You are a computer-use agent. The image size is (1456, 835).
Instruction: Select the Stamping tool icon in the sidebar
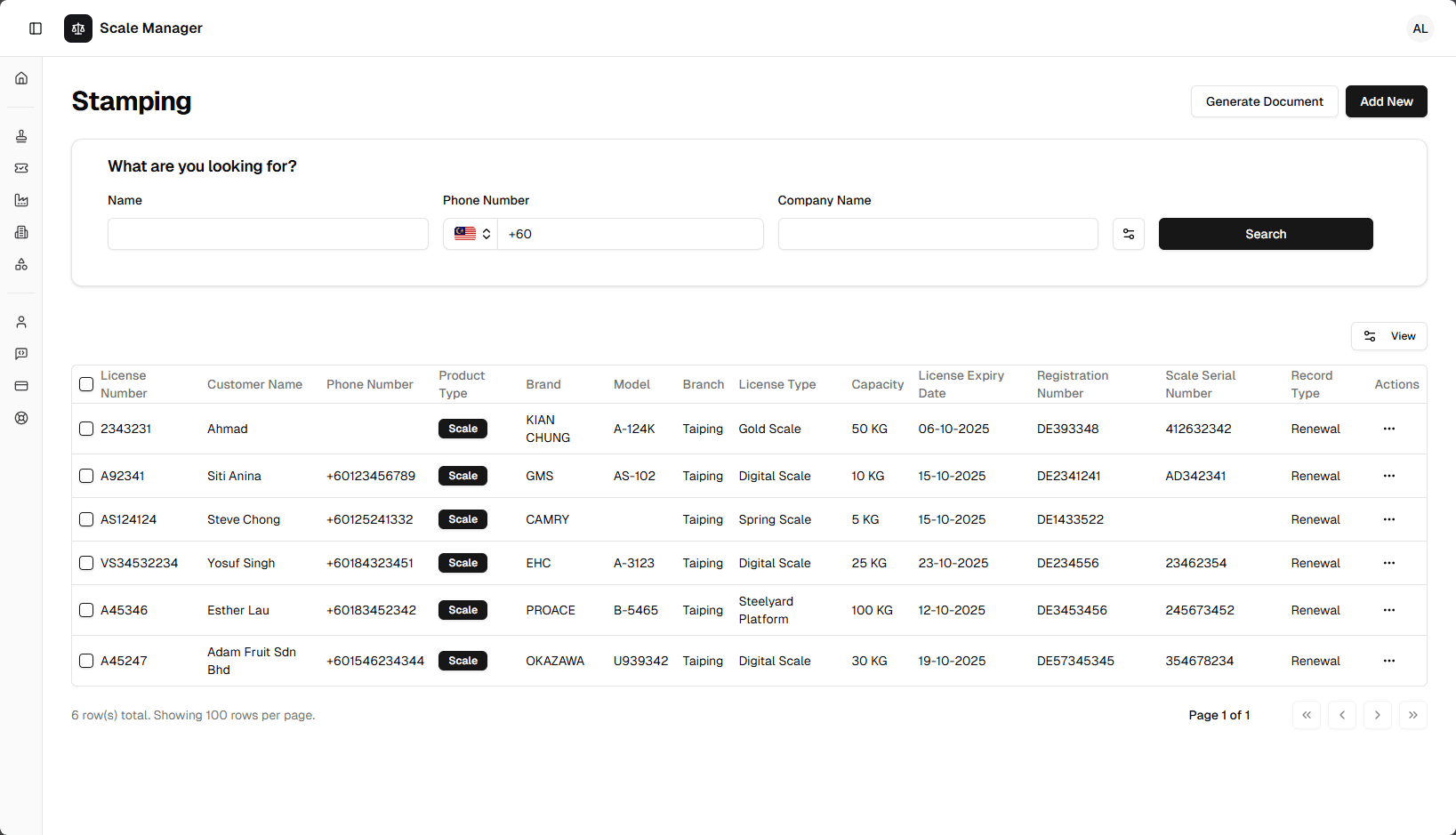[21, 135]
